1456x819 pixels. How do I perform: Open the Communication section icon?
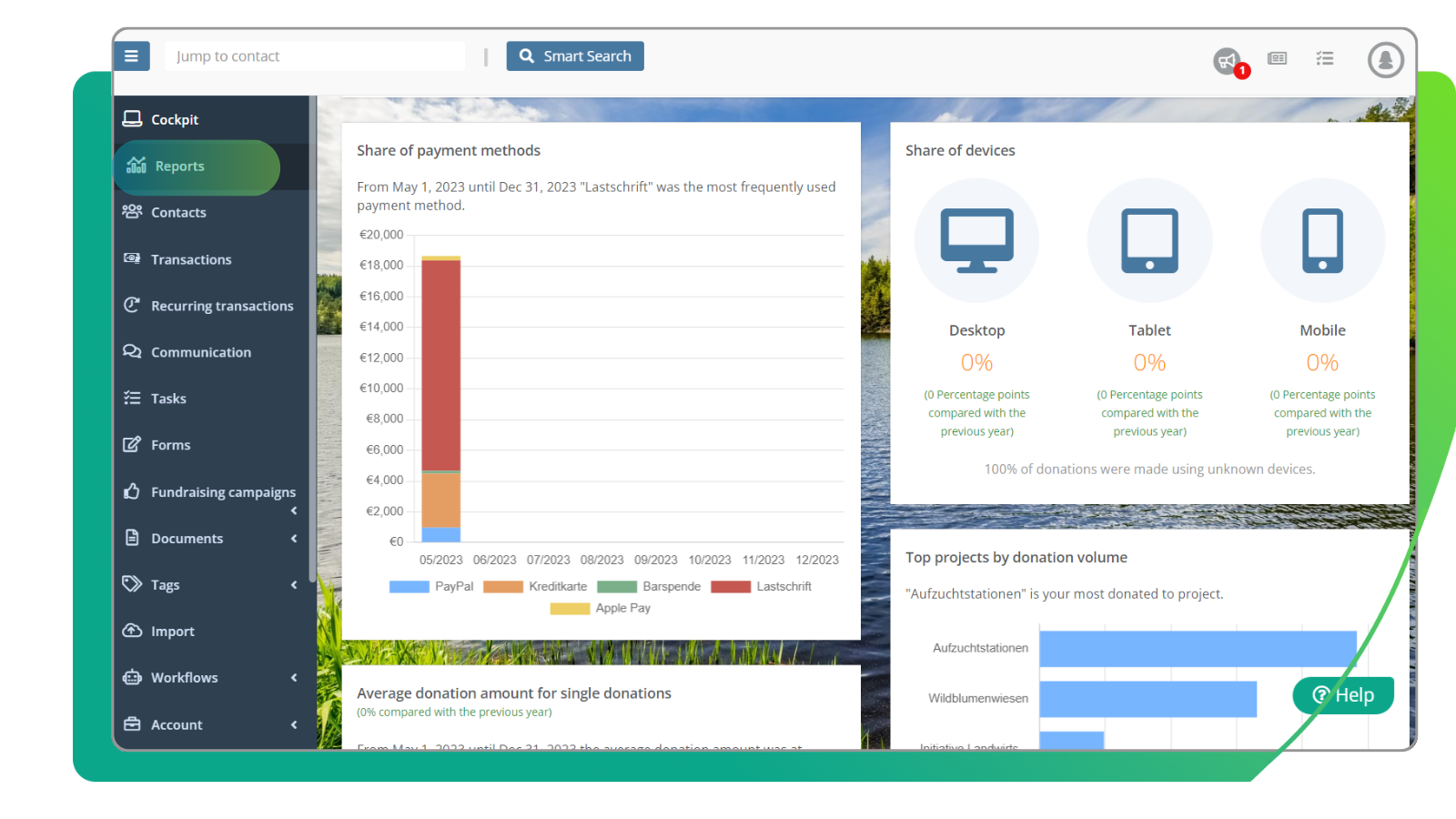(x=132, y=352)
